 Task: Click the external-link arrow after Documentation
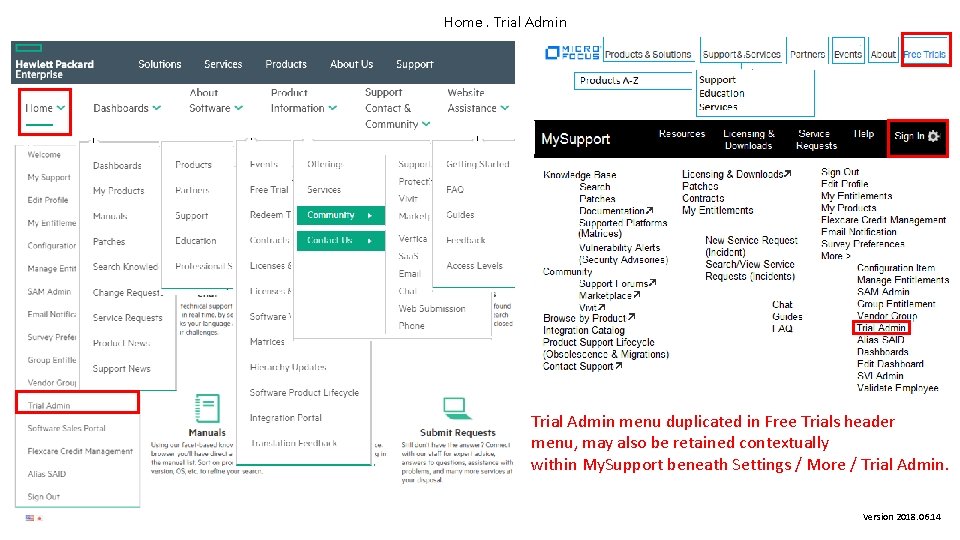[650, 211]
